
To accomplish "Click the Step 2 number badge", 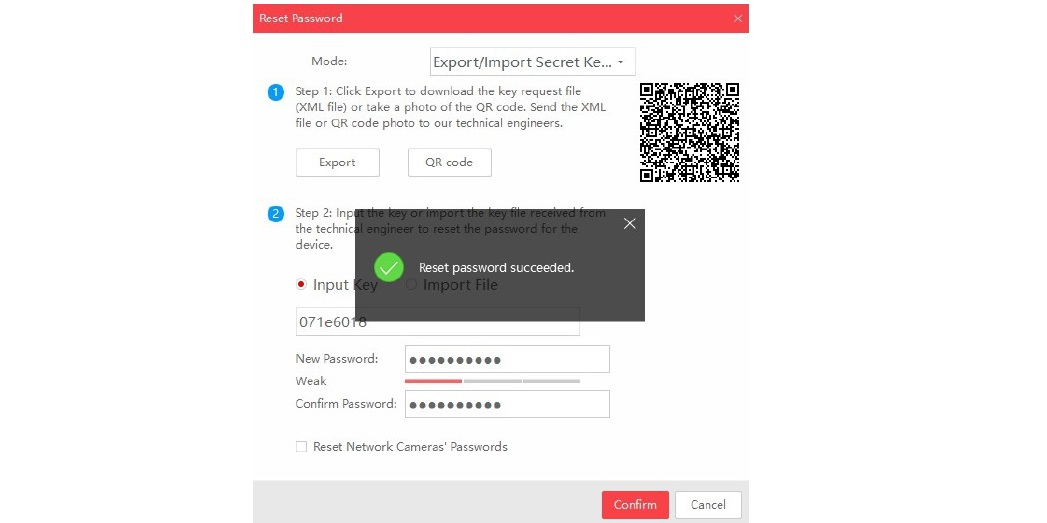I will [x=276, y=214].
